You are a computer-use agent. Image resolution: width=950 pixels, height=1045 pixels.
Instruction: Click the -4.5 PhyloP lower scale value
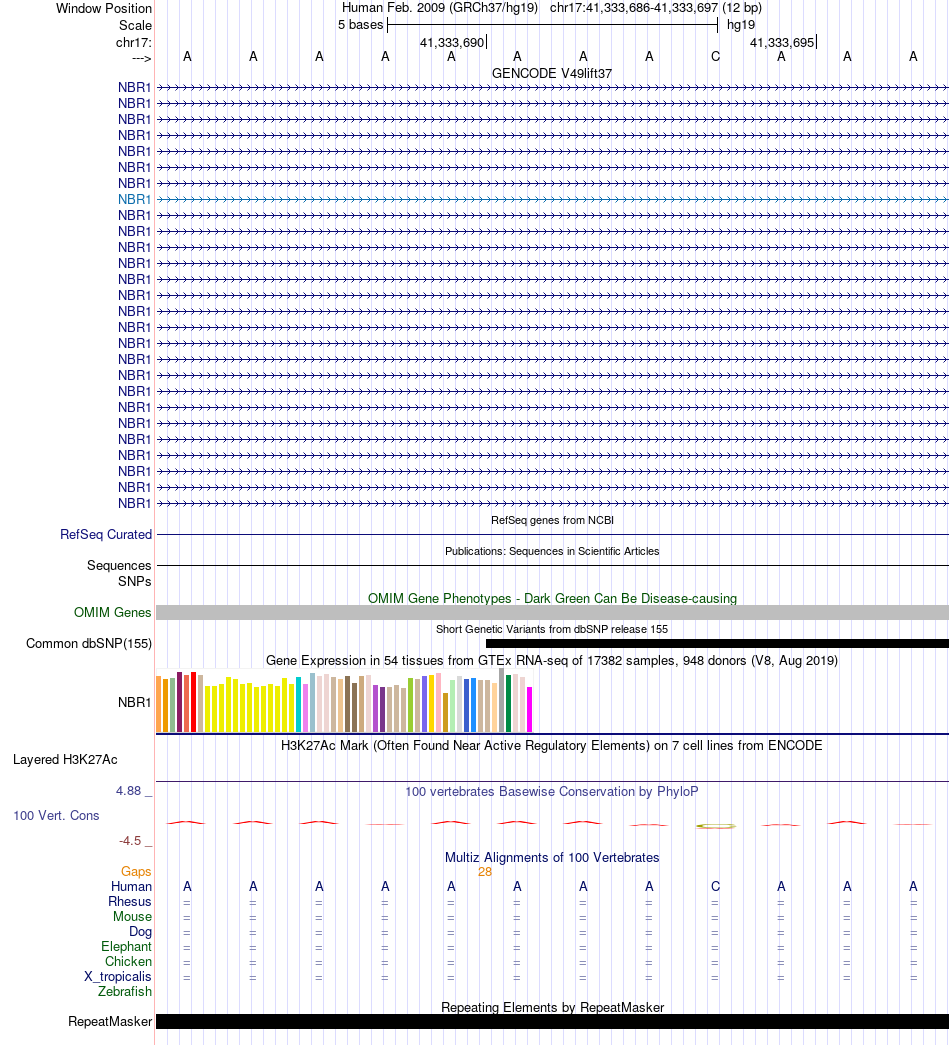130,841
